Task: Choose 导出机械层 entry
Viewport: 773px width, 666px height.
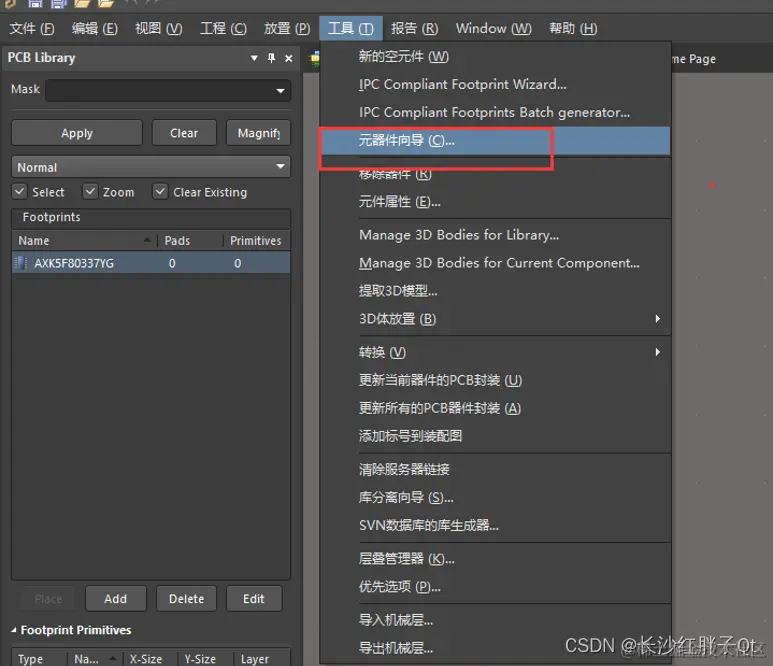Action: click(x=495, y=648)
